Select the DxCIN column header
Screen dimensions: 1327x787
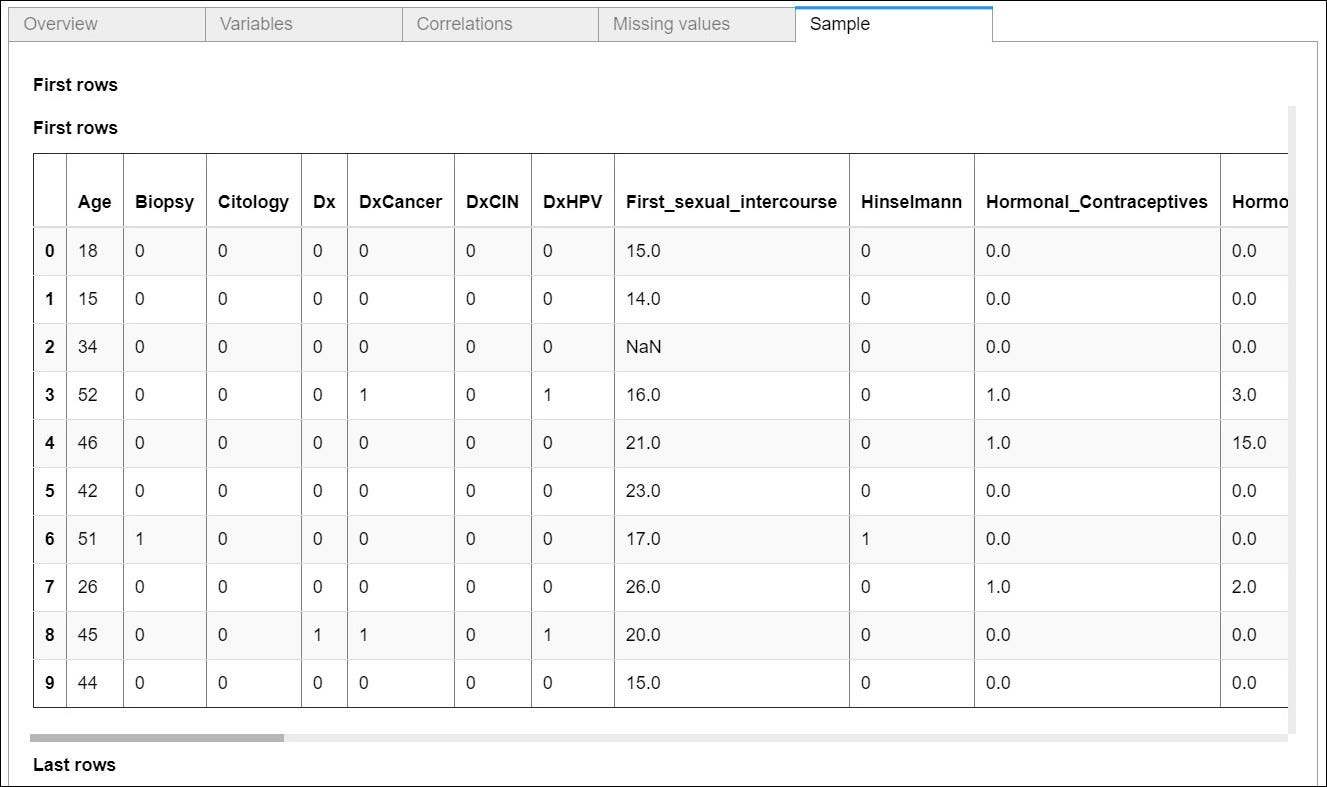point(493,201)
